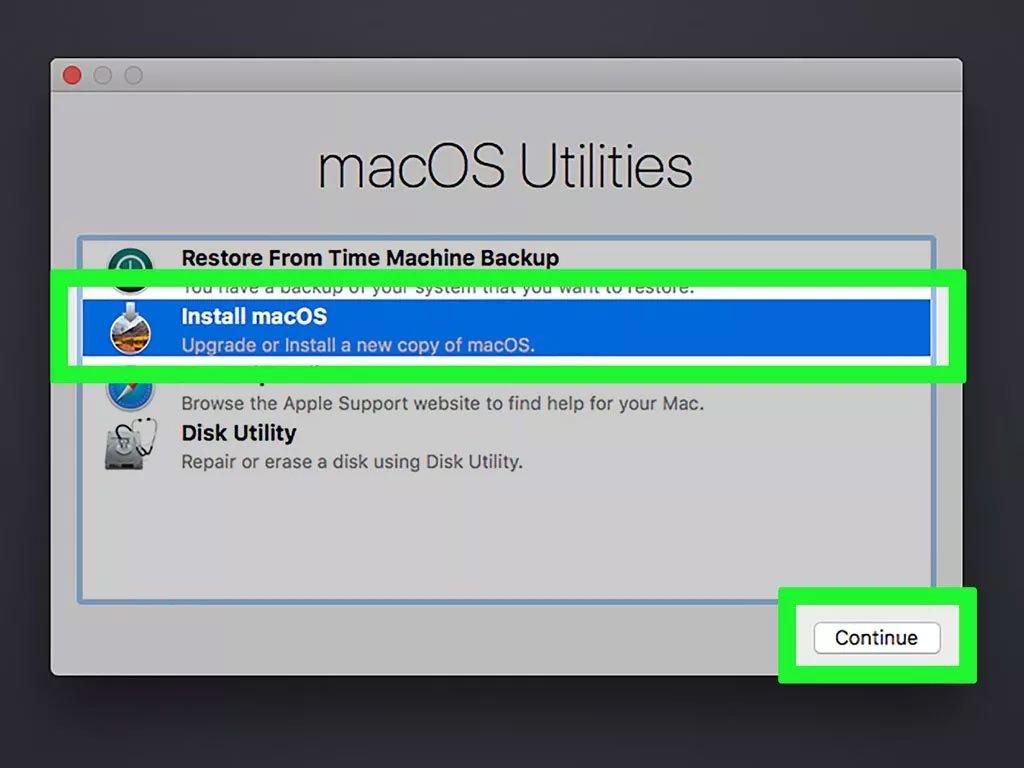This screenshot has height=768, width=1024.
Task: Choose the Disk Utility stethoscope icon
Action: coord(131,444)
